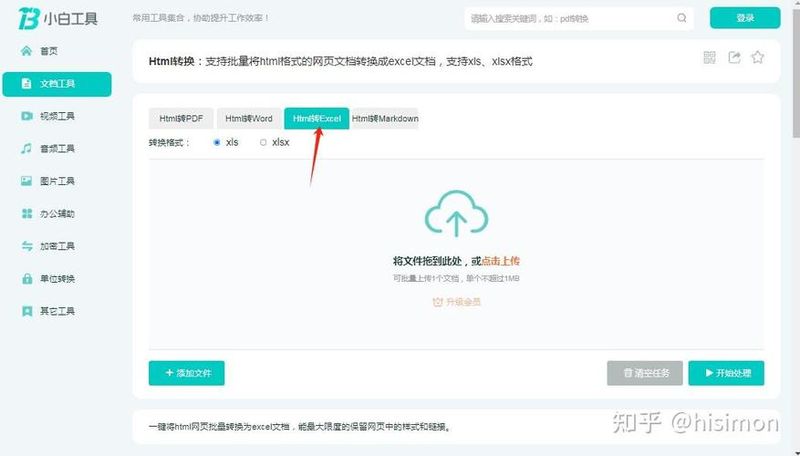This screenshot has height=456, width=800.
Task: Click the 开始处理 button
Action: click(x=727, y=373)
